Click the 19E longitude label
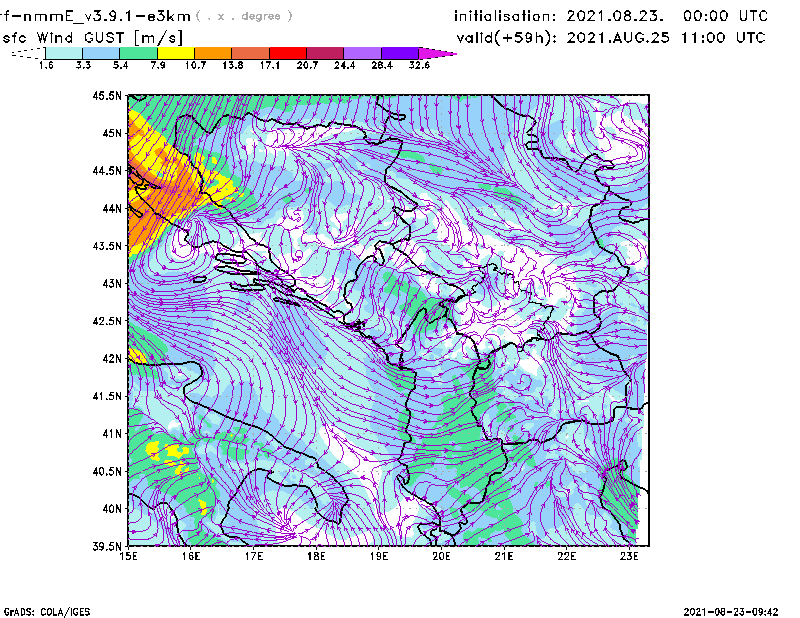 click(x=379, y=556)
